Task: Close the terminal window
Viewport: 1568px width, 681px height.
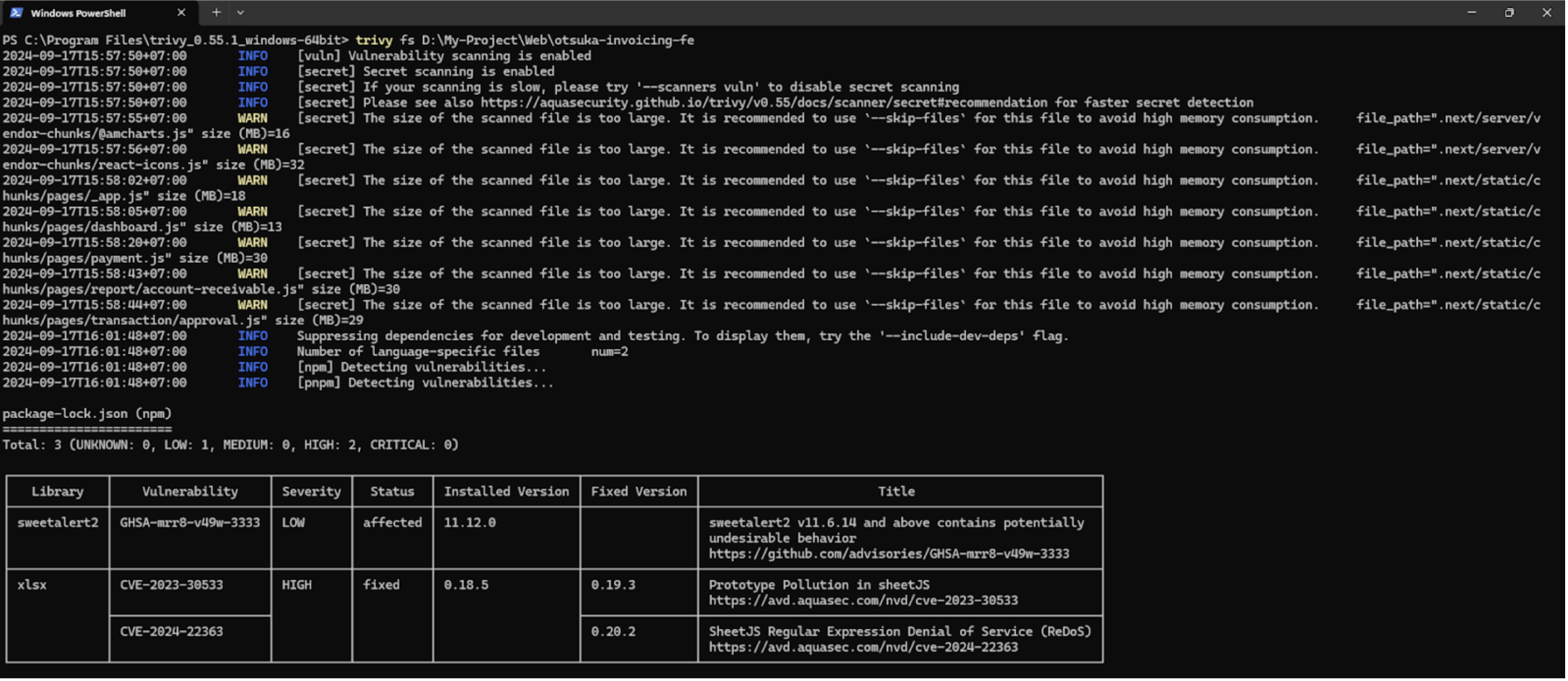Action: [x=1547, y=12]
